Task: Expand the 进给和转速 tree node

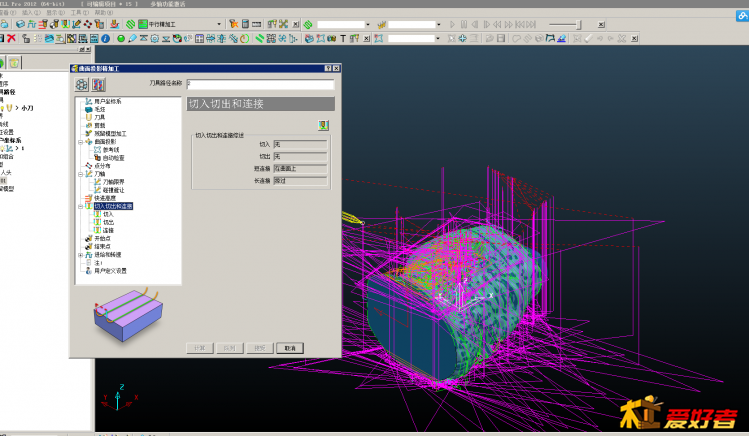Action: 80,255
